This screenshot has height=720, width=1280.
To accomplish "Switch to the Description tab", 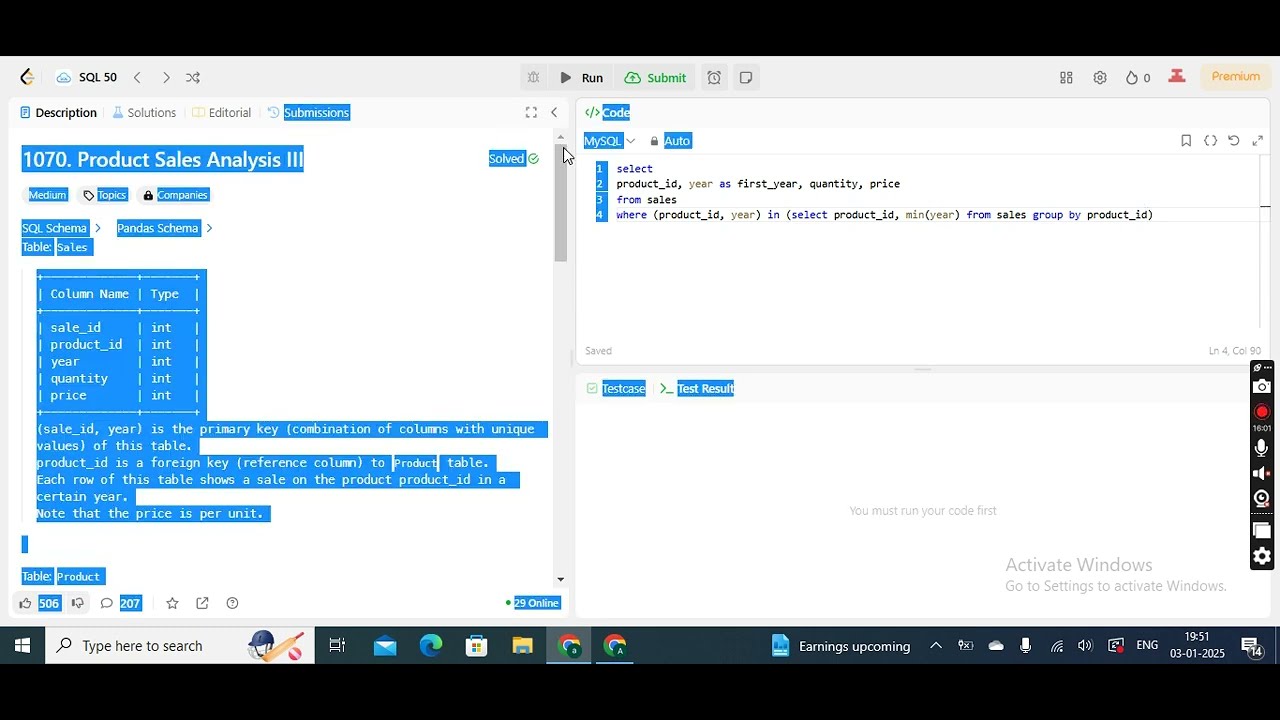I will (58, 112).
